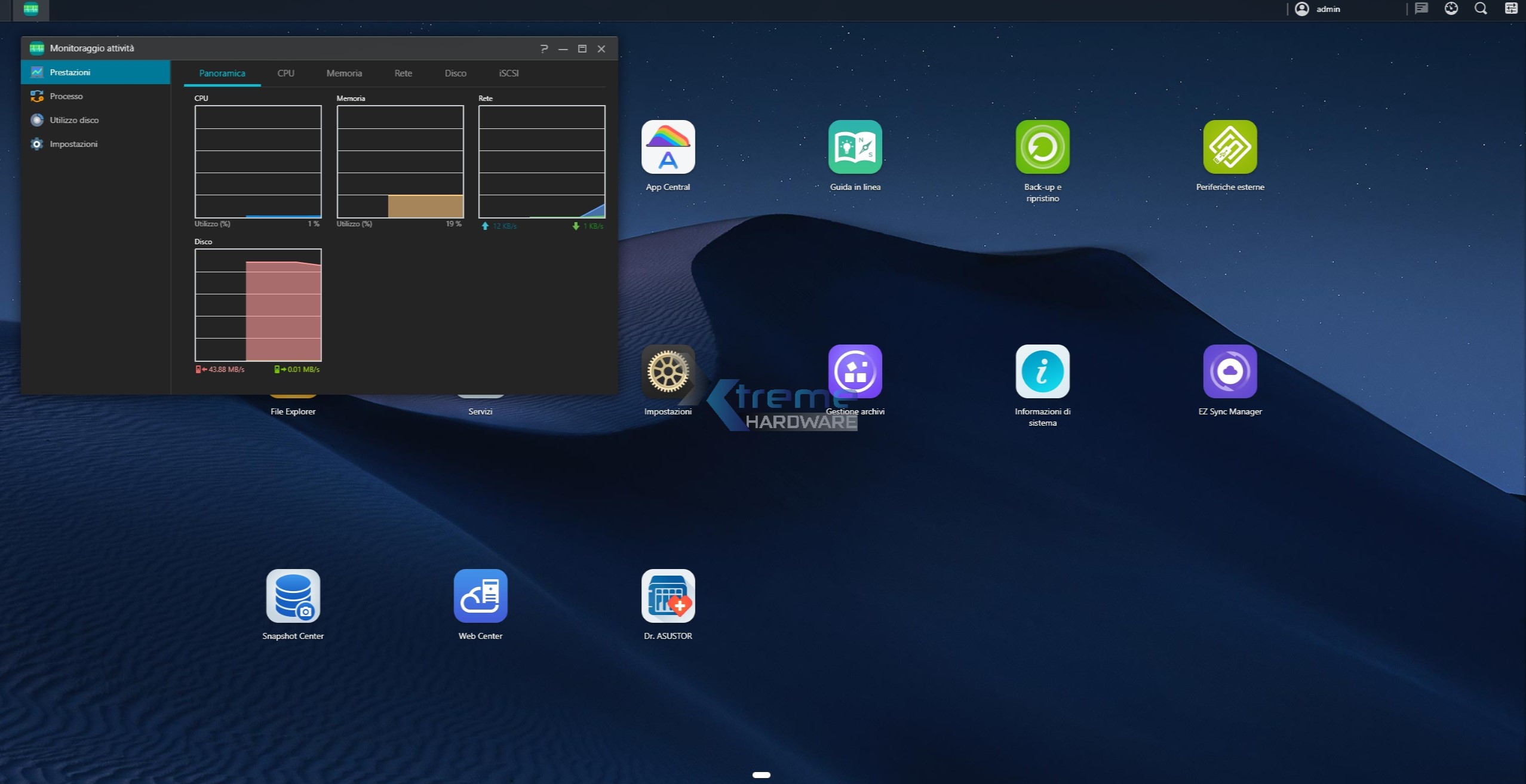Click the help question mark button
Viewport: 1526px width, 784px height.
pos(544,48)
